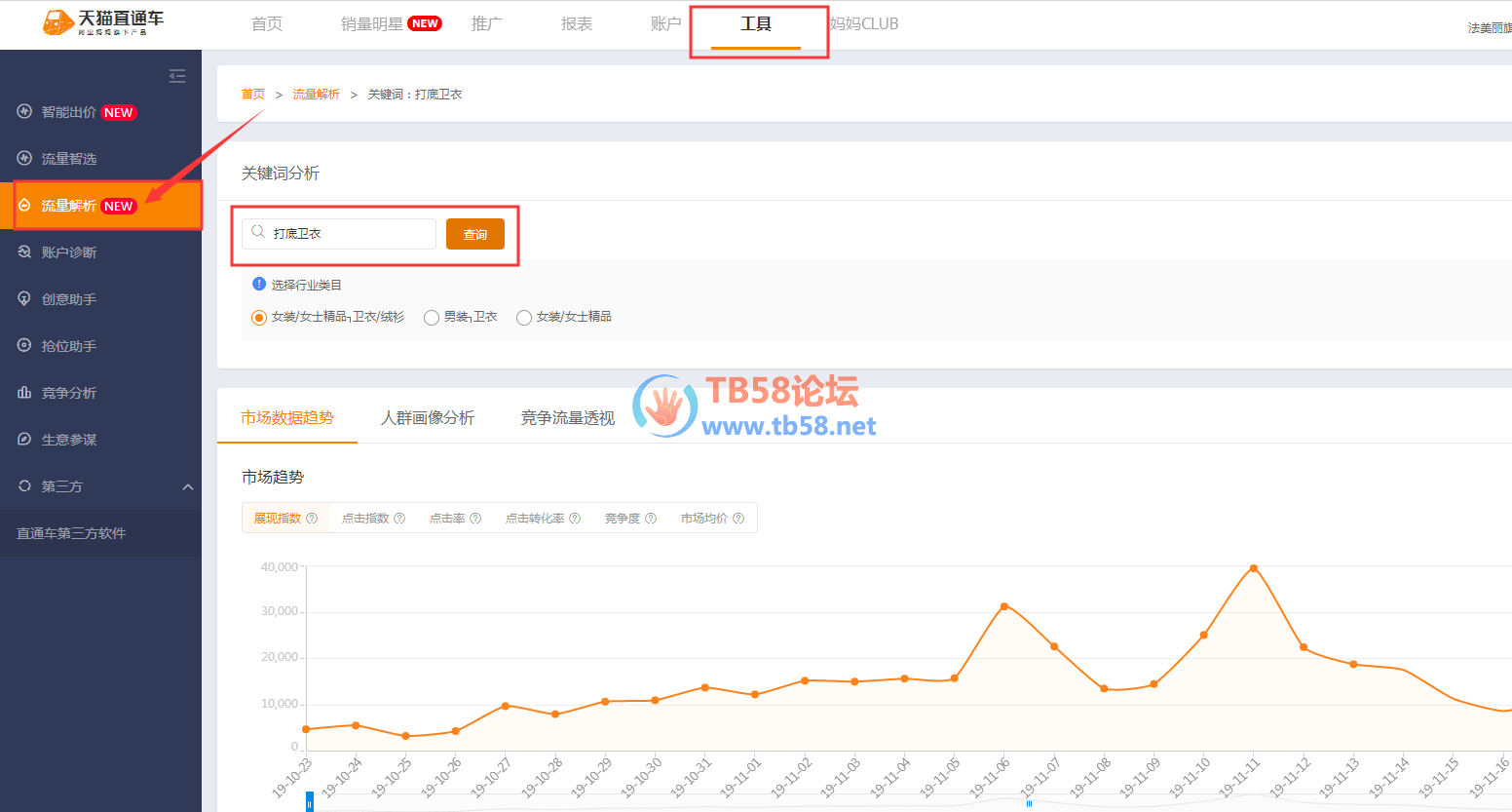
Task: Click the 生意参谋 compass icon
Action: coord(24,439)
